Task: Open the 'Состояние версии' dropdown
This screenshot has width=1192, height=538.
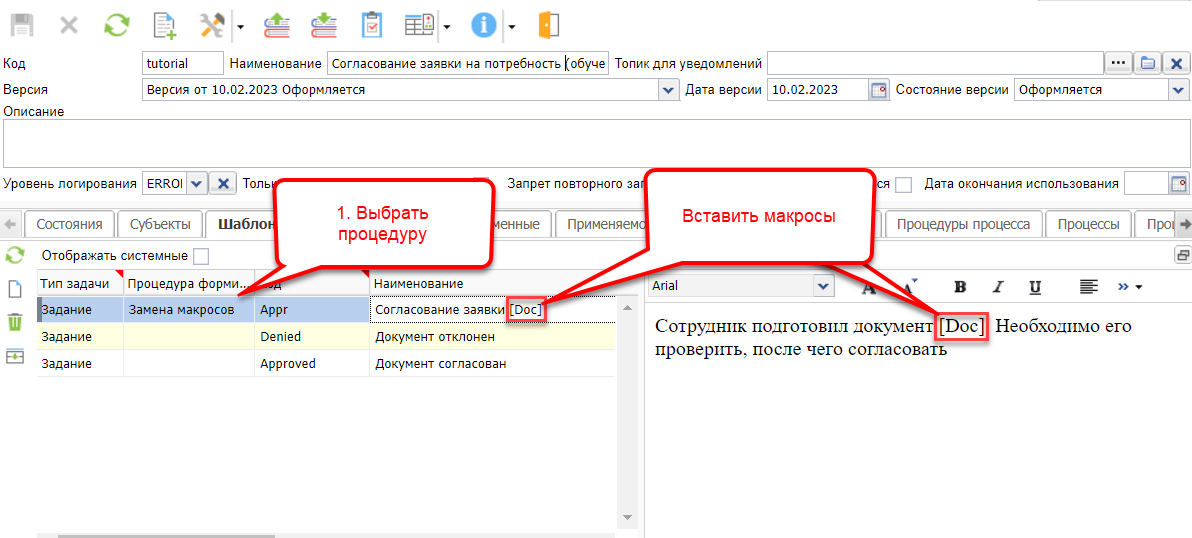Action: (x=1177, y=90)
